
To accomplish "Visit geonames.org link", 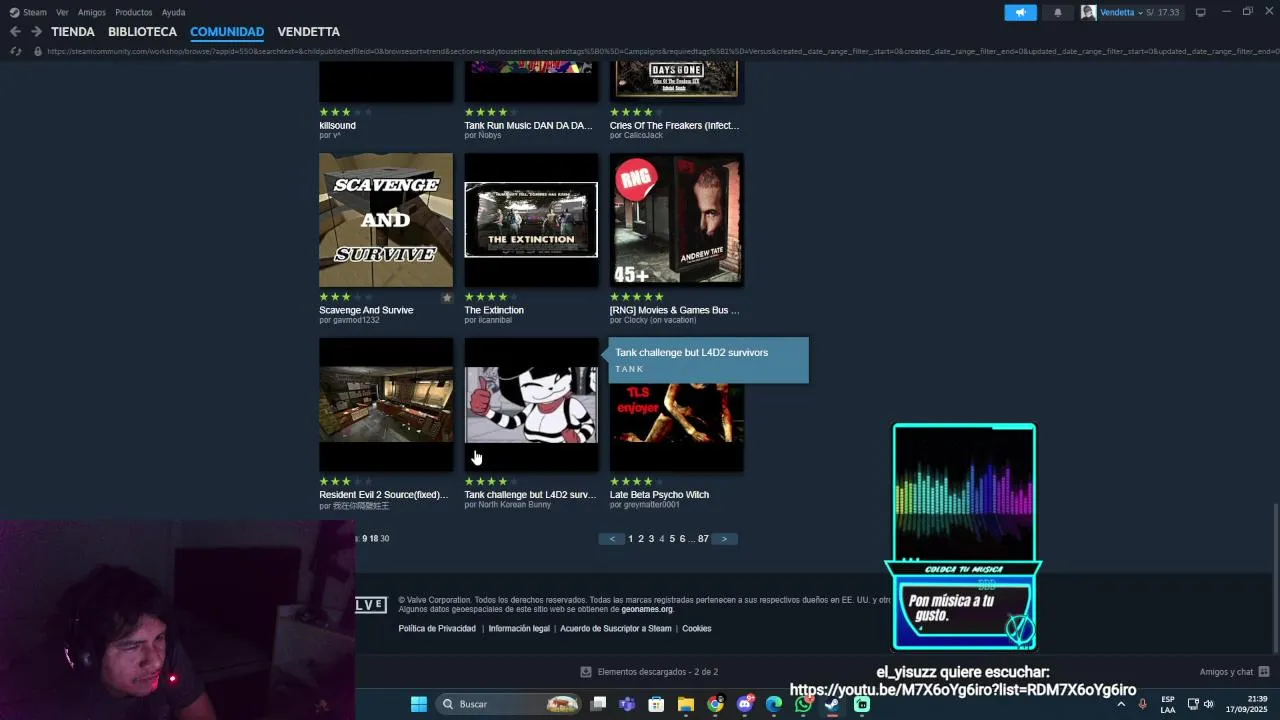I will click(647, 609).
